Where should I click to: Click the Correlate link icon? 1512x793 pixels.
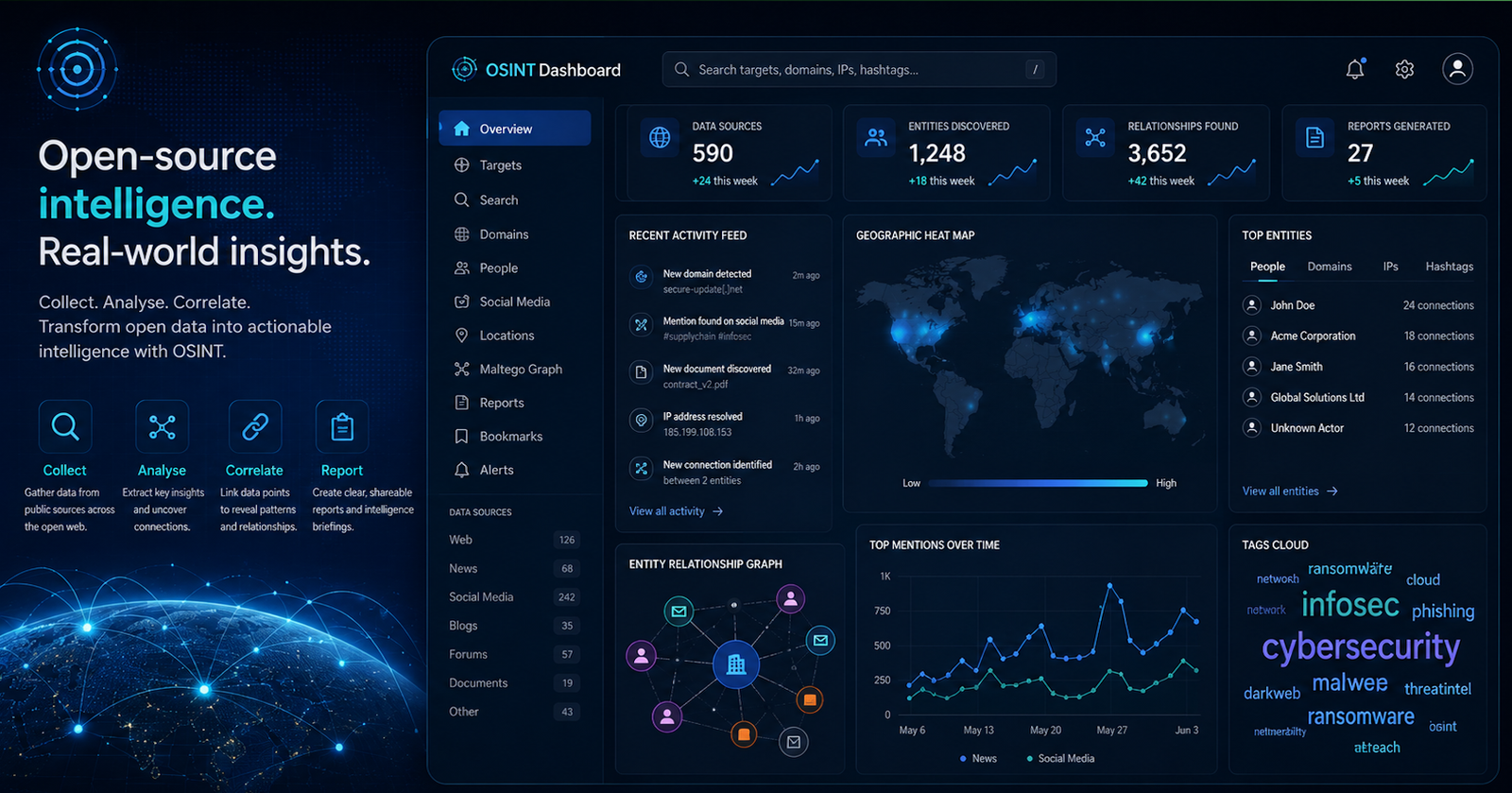click(255, 426)
